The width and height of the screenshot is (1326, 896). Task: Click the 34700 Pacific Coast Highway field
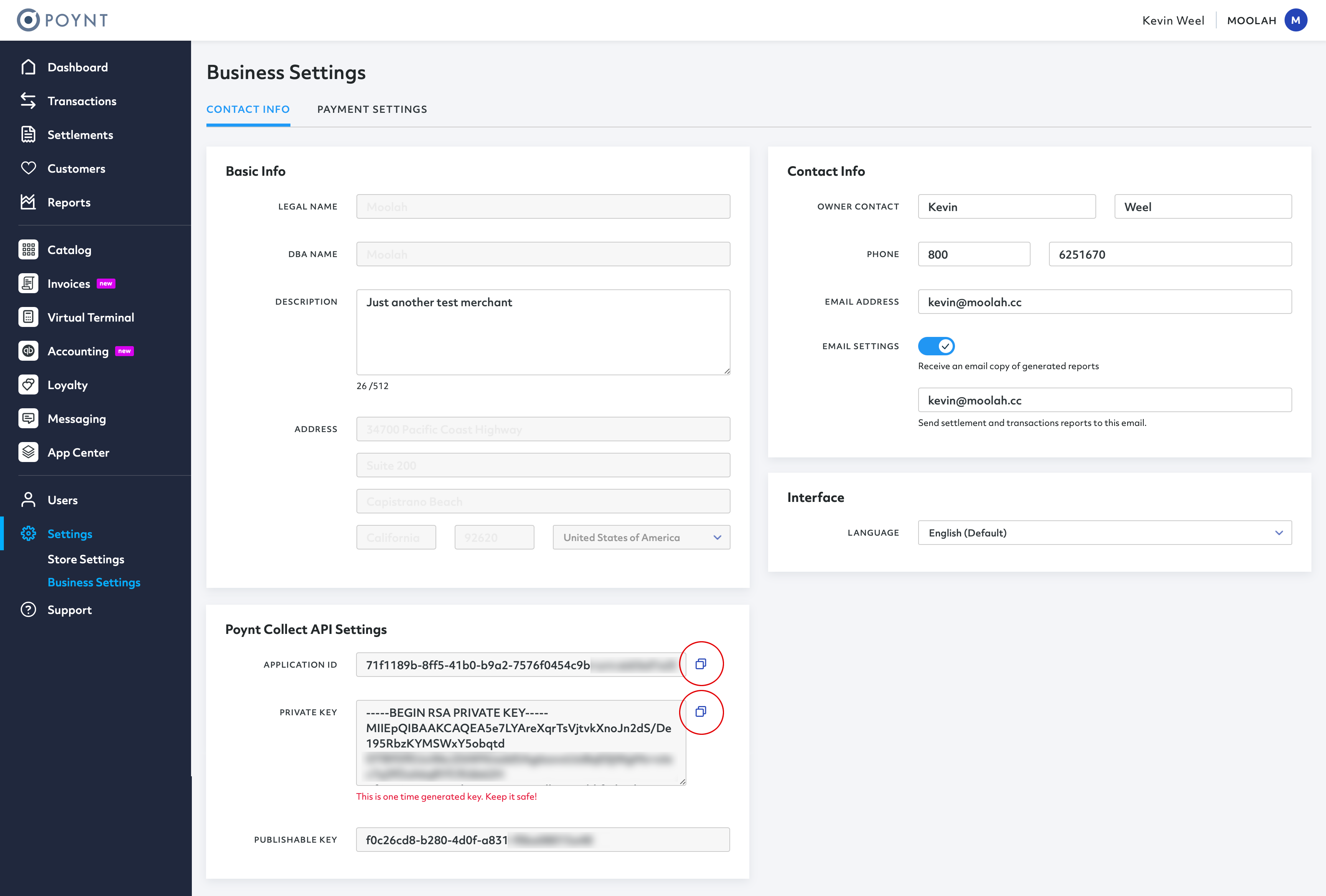[x=543, y=429]
